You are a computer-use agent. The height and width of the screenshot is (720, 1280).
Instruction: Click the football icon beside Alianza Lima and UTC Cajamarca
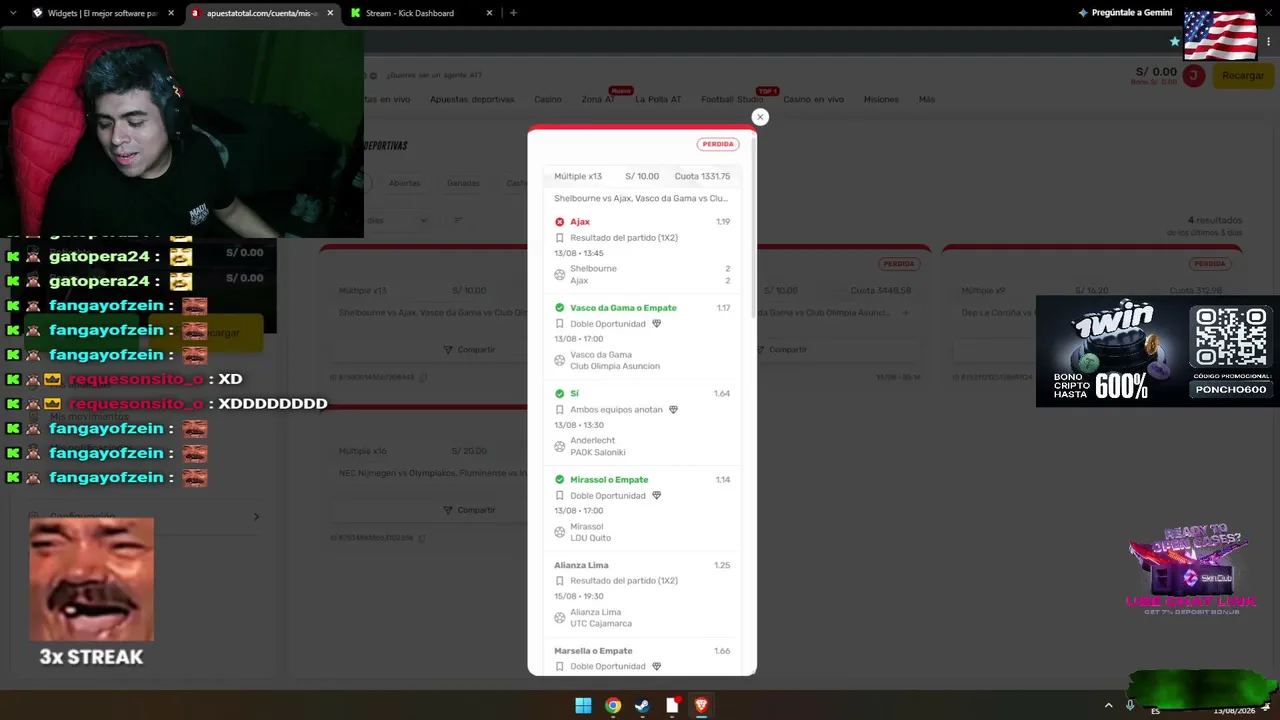pyautogui.click(x=560, y=618)
